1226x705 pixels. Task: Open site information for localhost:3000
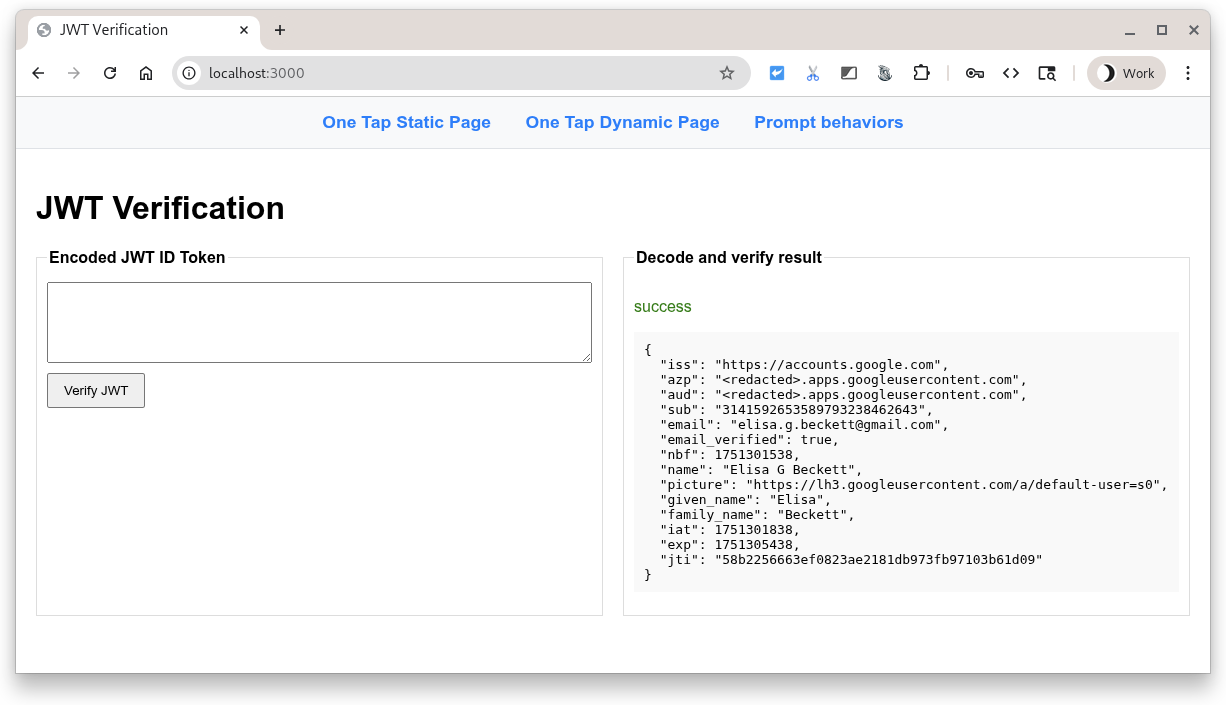[189, 73]
